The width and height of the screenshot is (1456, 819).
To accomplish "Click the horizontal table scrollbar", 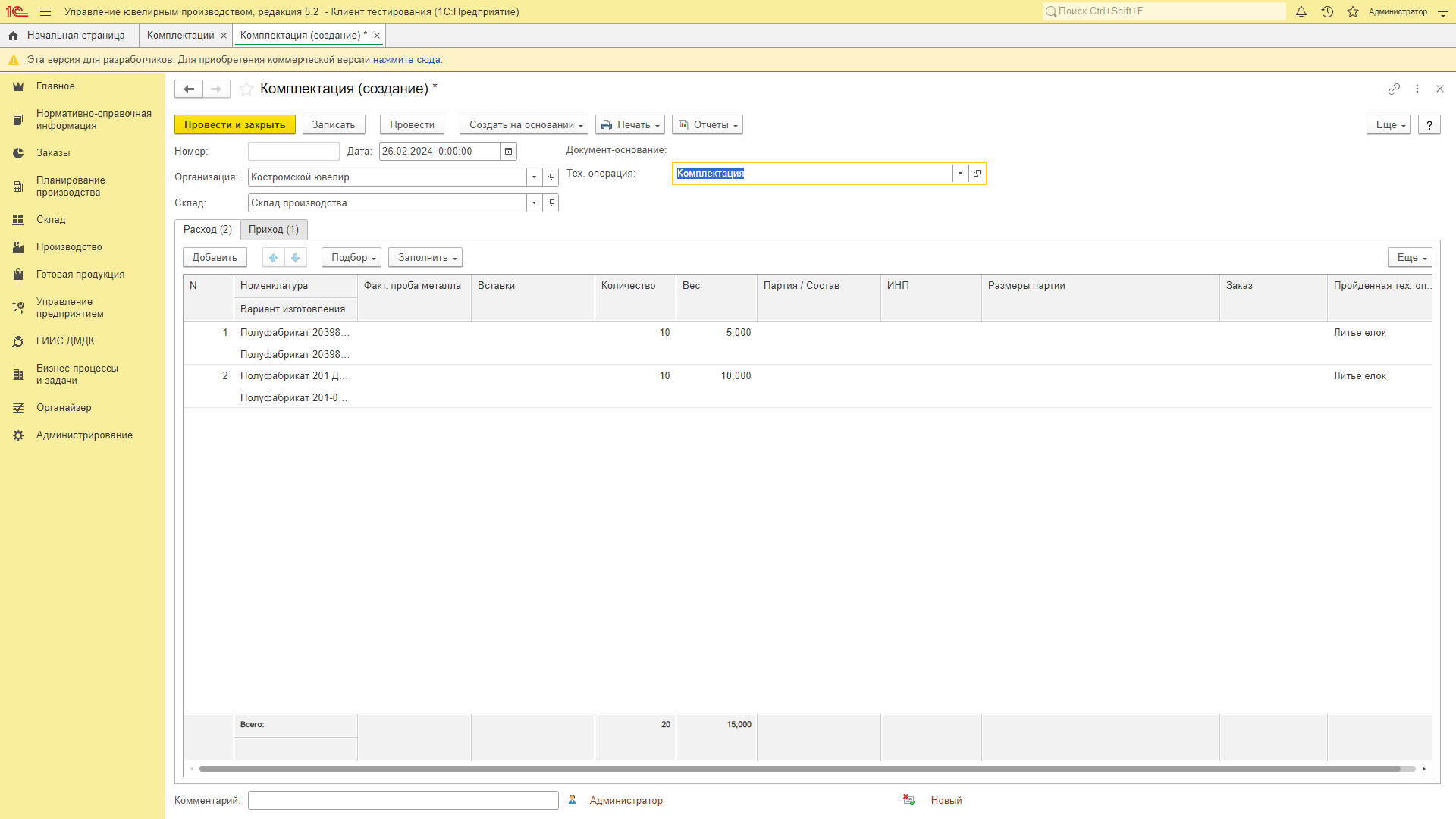I will [800, 769].
